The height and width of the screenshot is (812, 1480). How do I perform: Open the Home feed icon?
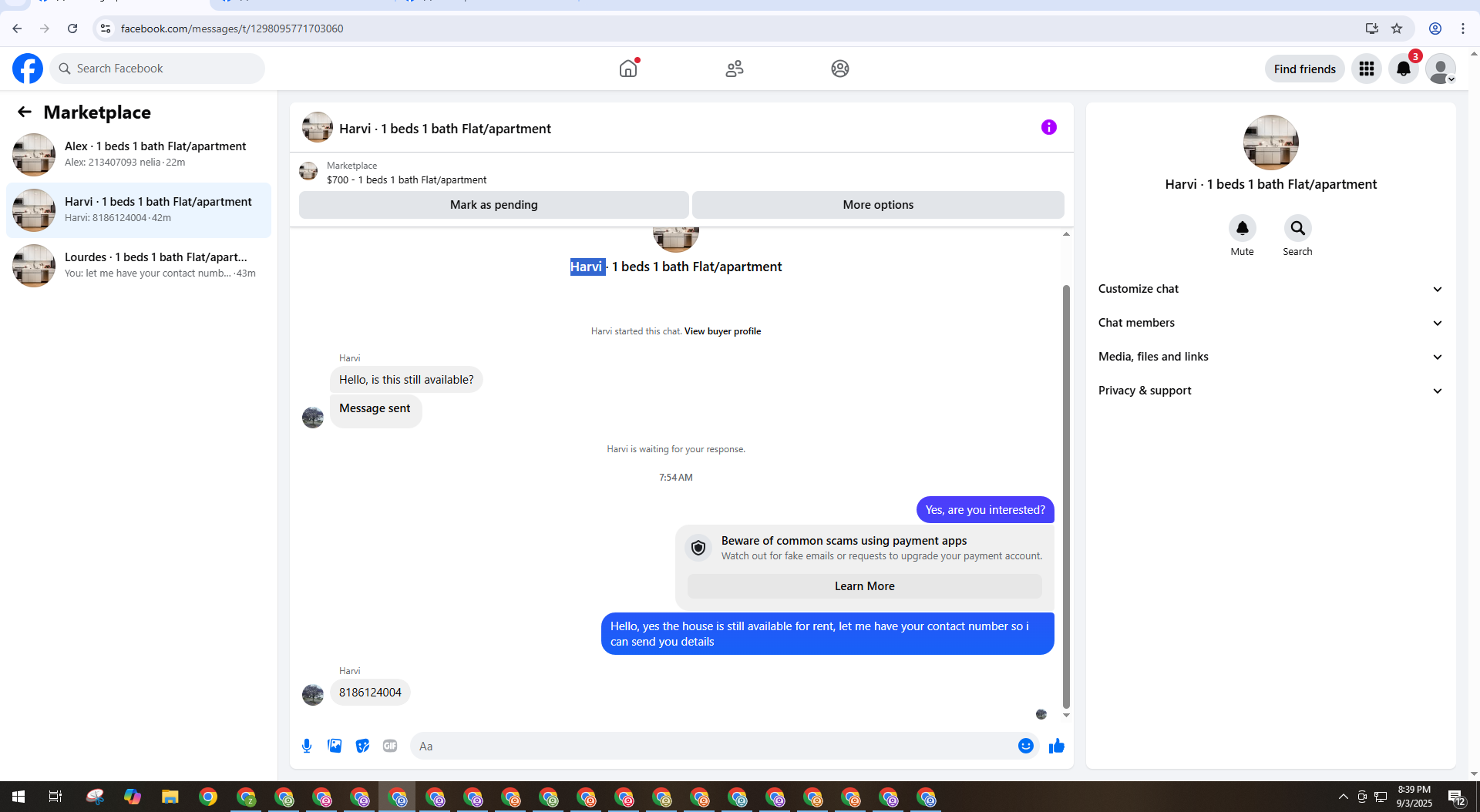tap(628, 69)
